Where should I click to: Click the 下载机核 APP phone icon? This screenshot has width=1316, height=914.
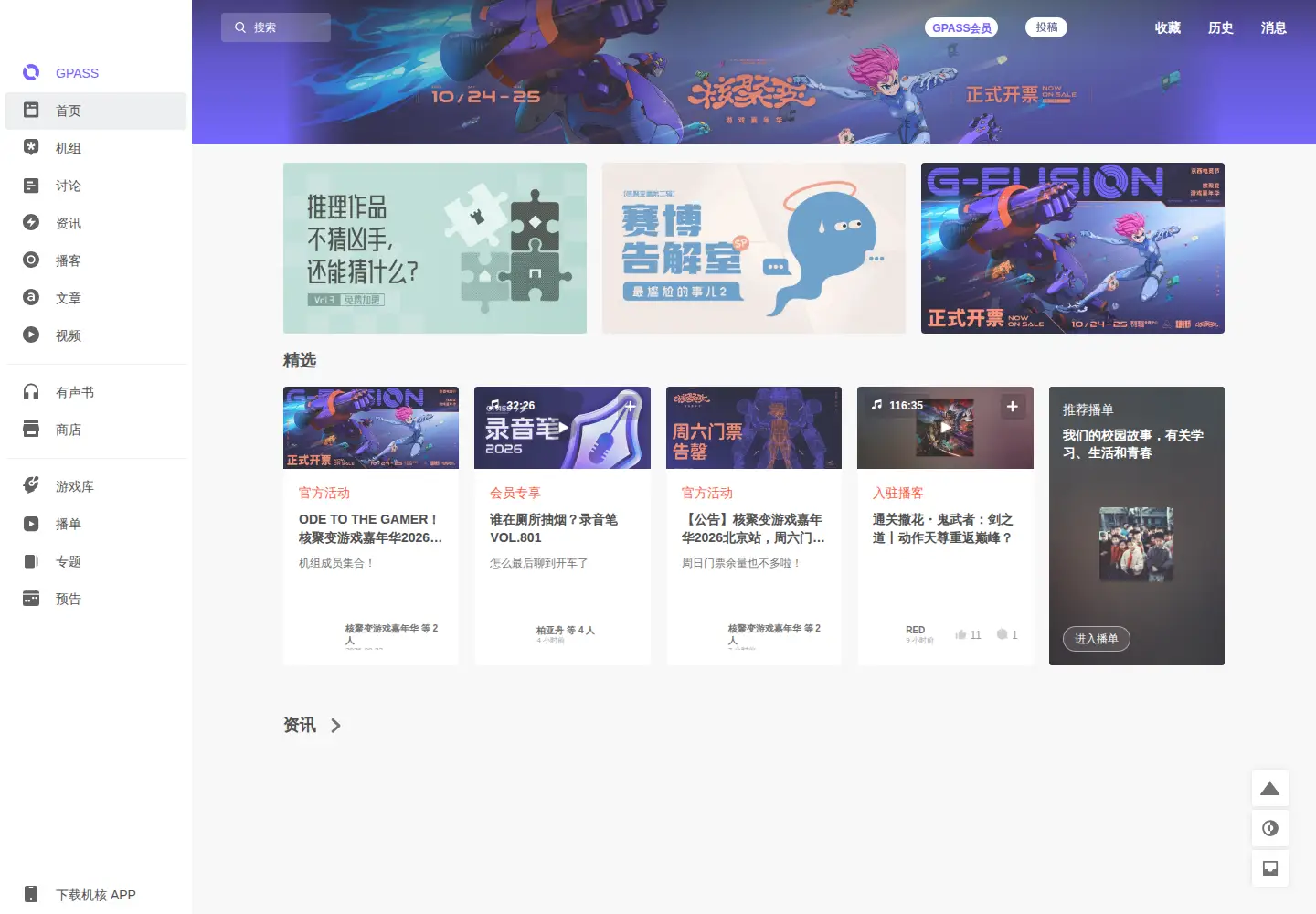click(x=31, y=894)
